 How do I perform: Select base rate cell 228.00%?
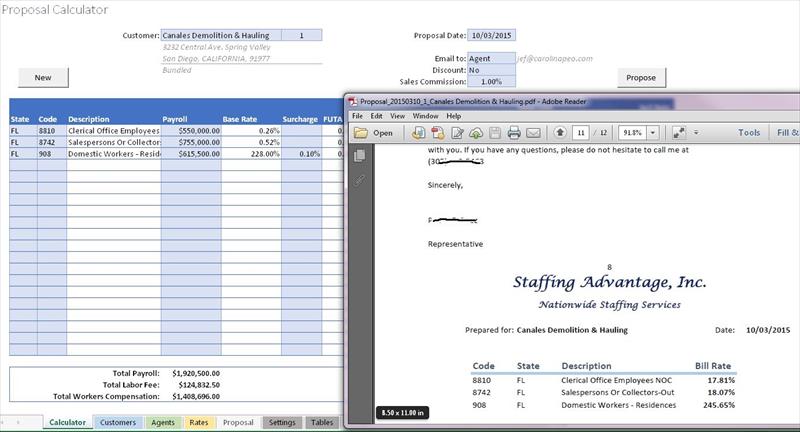point(251,154)
